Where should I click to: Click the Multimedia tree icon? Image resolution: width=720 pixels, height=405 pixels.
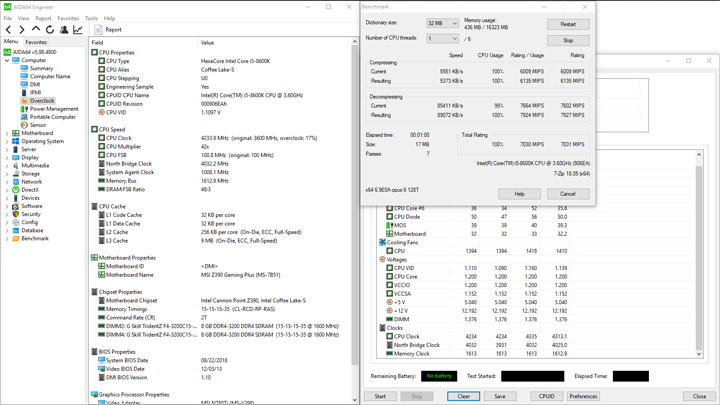tap(16, 165)
